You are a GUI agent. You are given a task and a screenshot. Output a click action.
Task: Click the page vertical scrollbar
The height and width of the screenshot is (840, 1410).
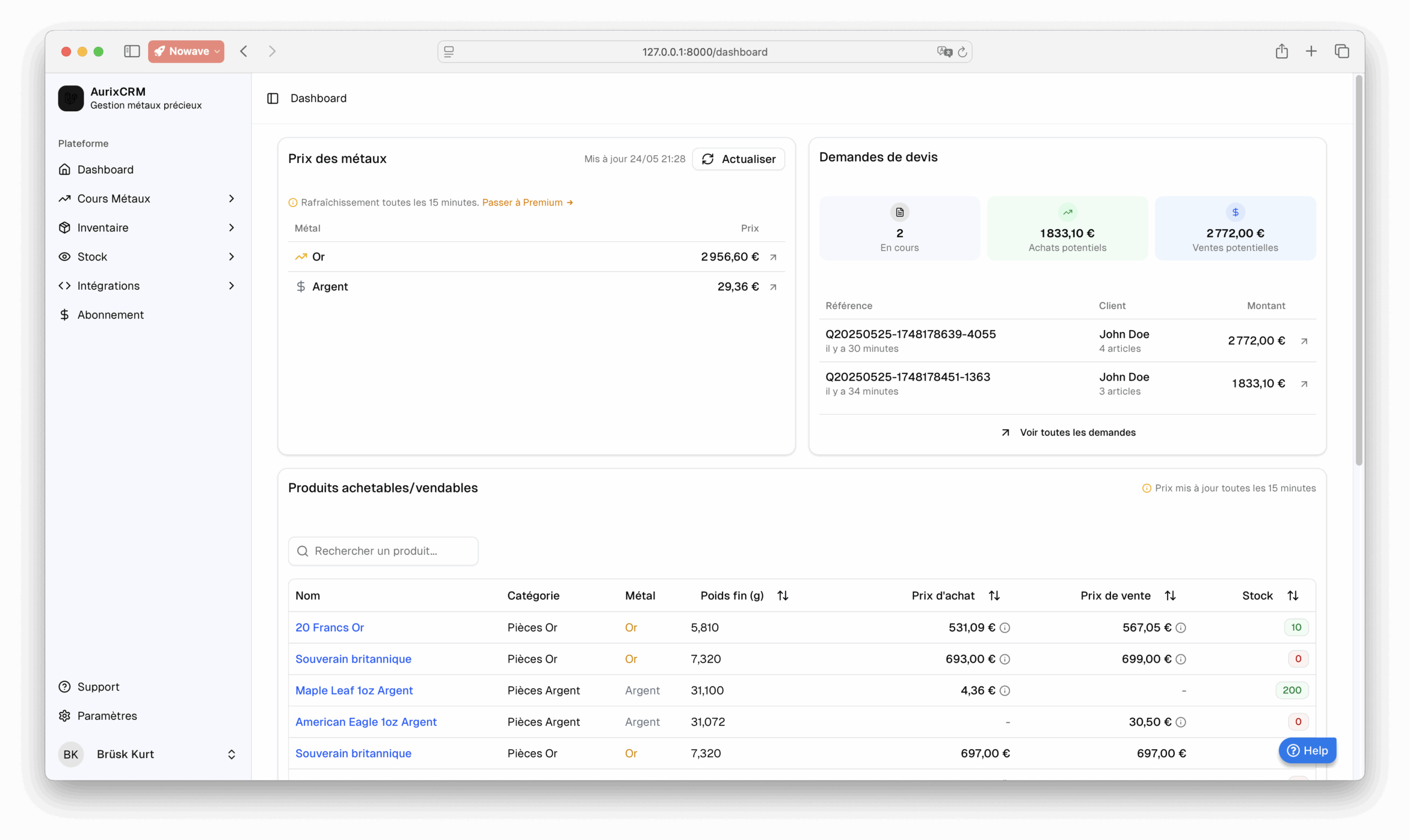1359,272
